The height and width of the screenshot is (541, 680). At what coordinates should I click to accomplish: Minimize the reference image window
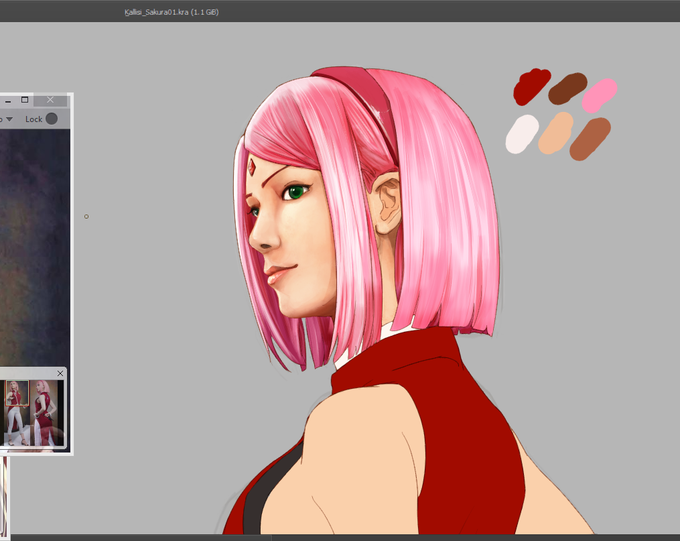point(8,101)
